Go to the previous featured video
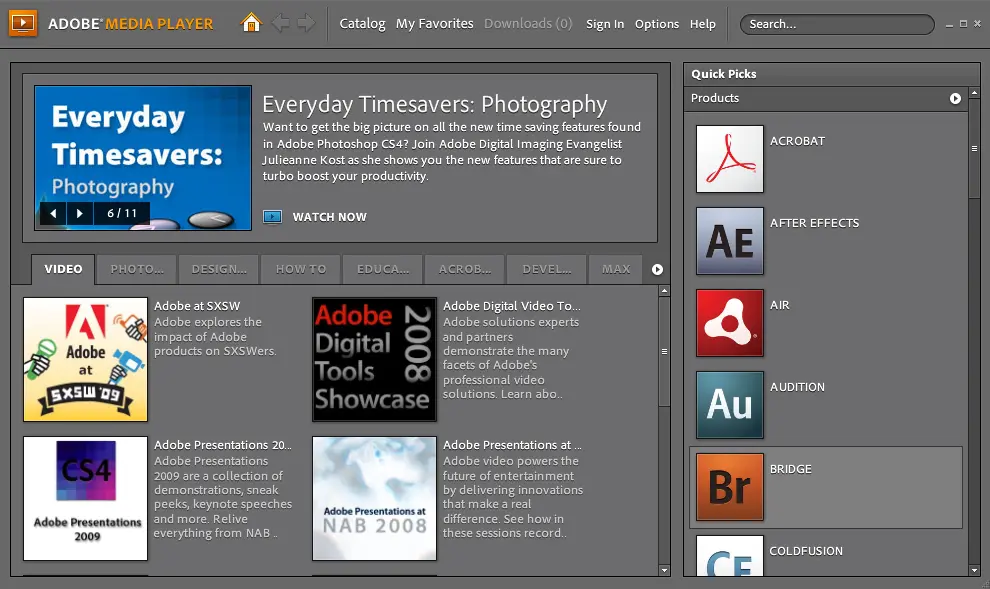990x589 pixels. (53, 213)
